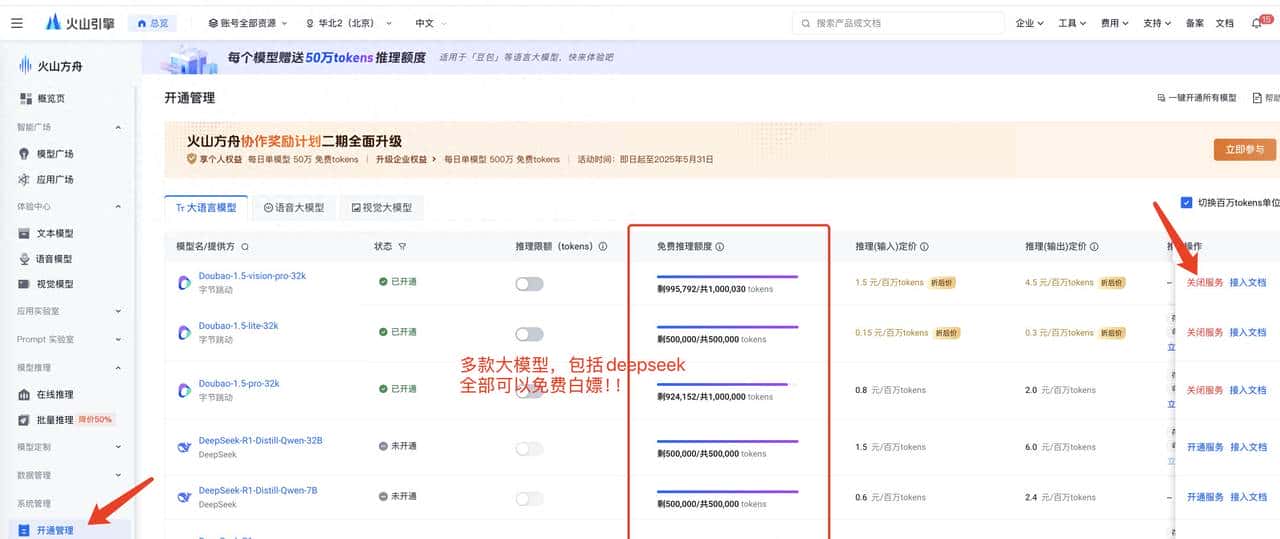Switch to the 视觉大模型 tab
1280x539 pixels.
[x=381, y=208]
